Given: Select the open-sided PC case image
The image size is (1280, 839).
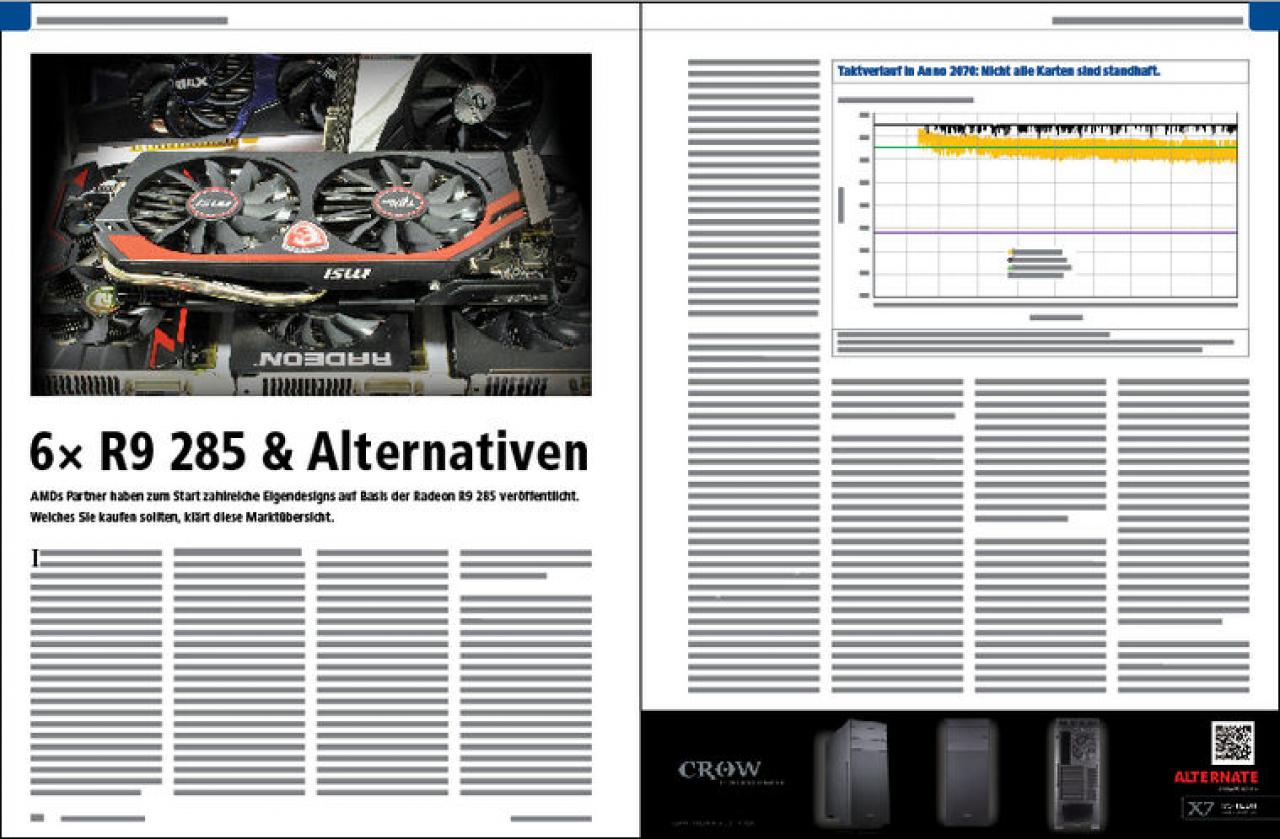Looking at the screenshot, I should pyautogui.click(x=1078, y=773).
